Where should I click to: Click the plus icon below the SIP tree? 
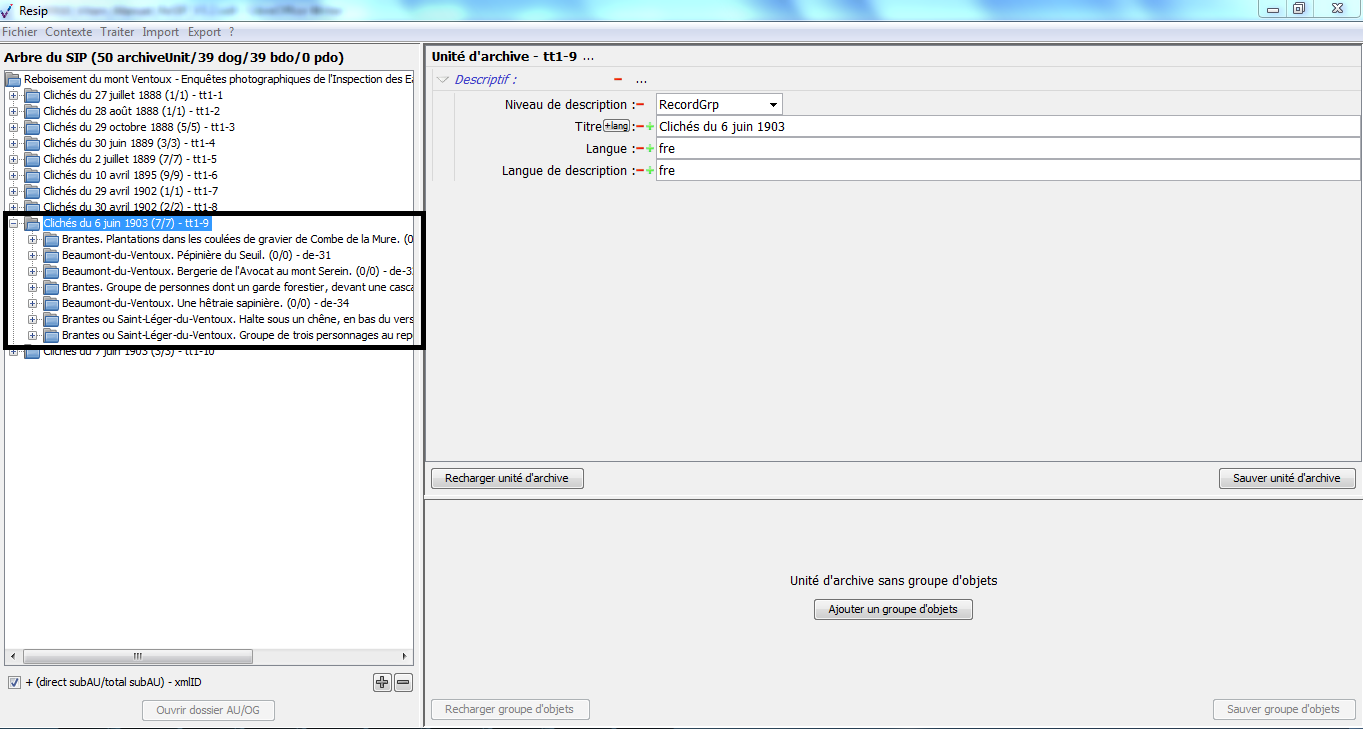pos(382,683)
